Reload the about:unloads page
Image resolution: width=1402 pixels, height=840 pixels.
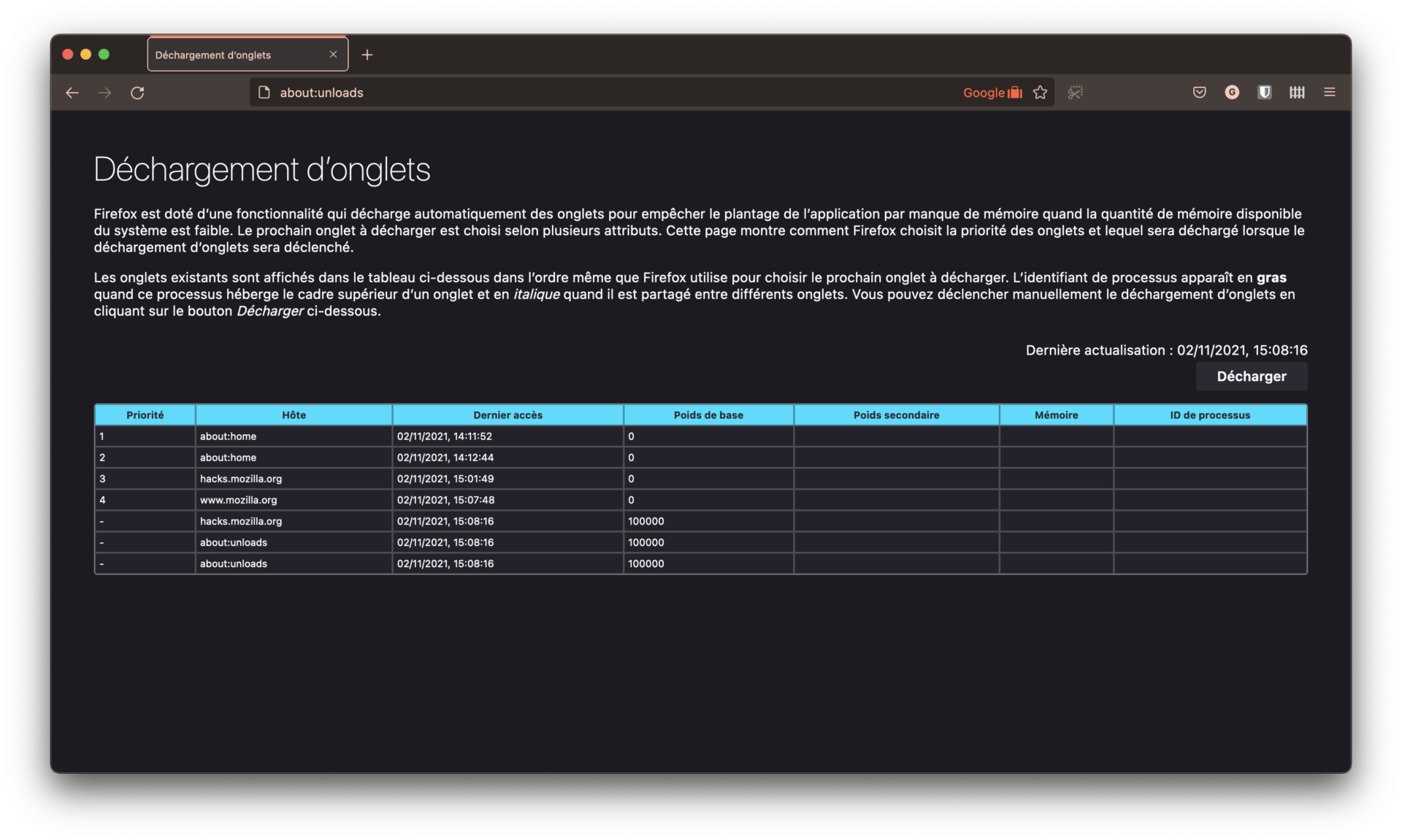[137, 93]
